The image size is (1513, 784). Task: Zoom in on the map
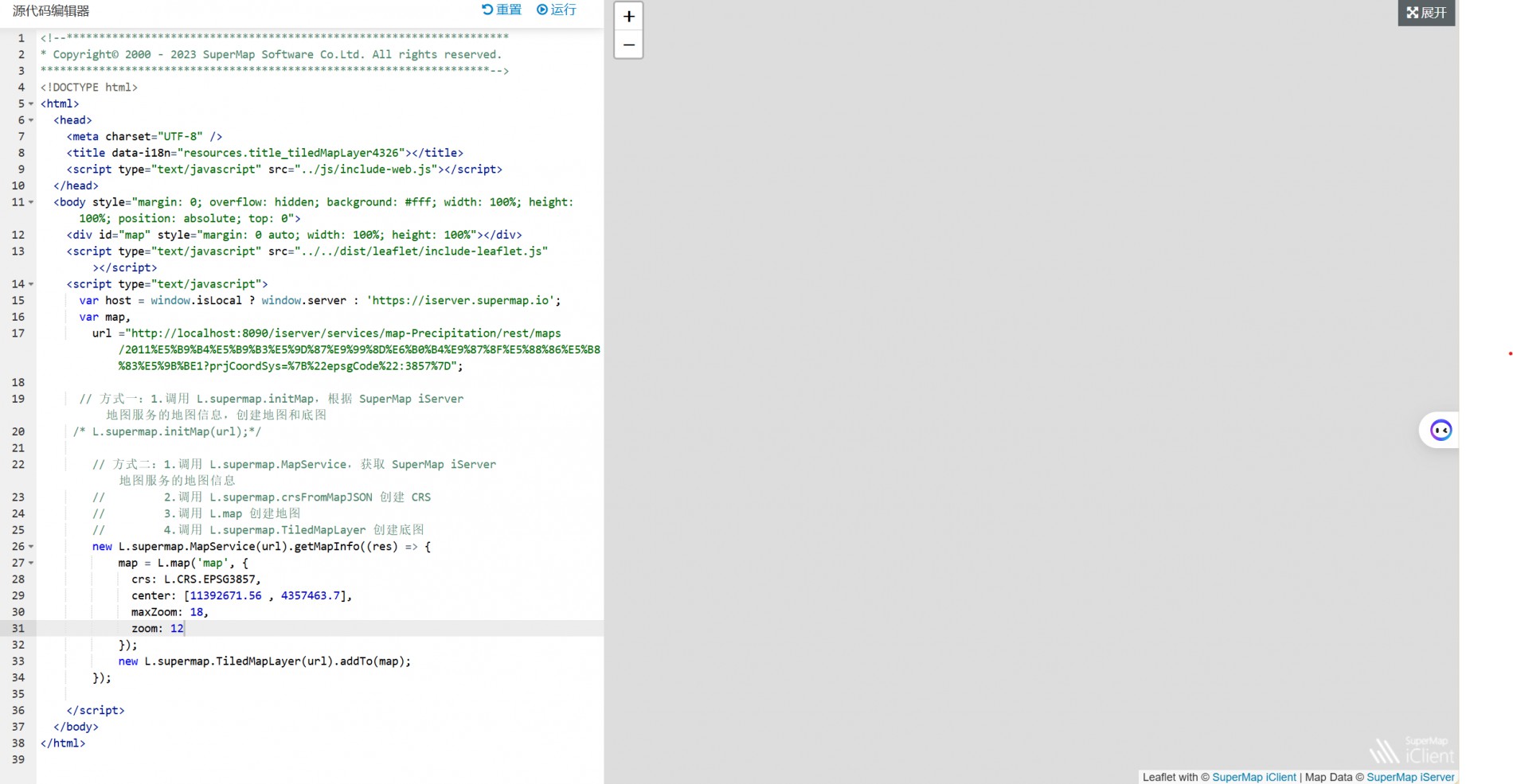(x=628, y=17)
